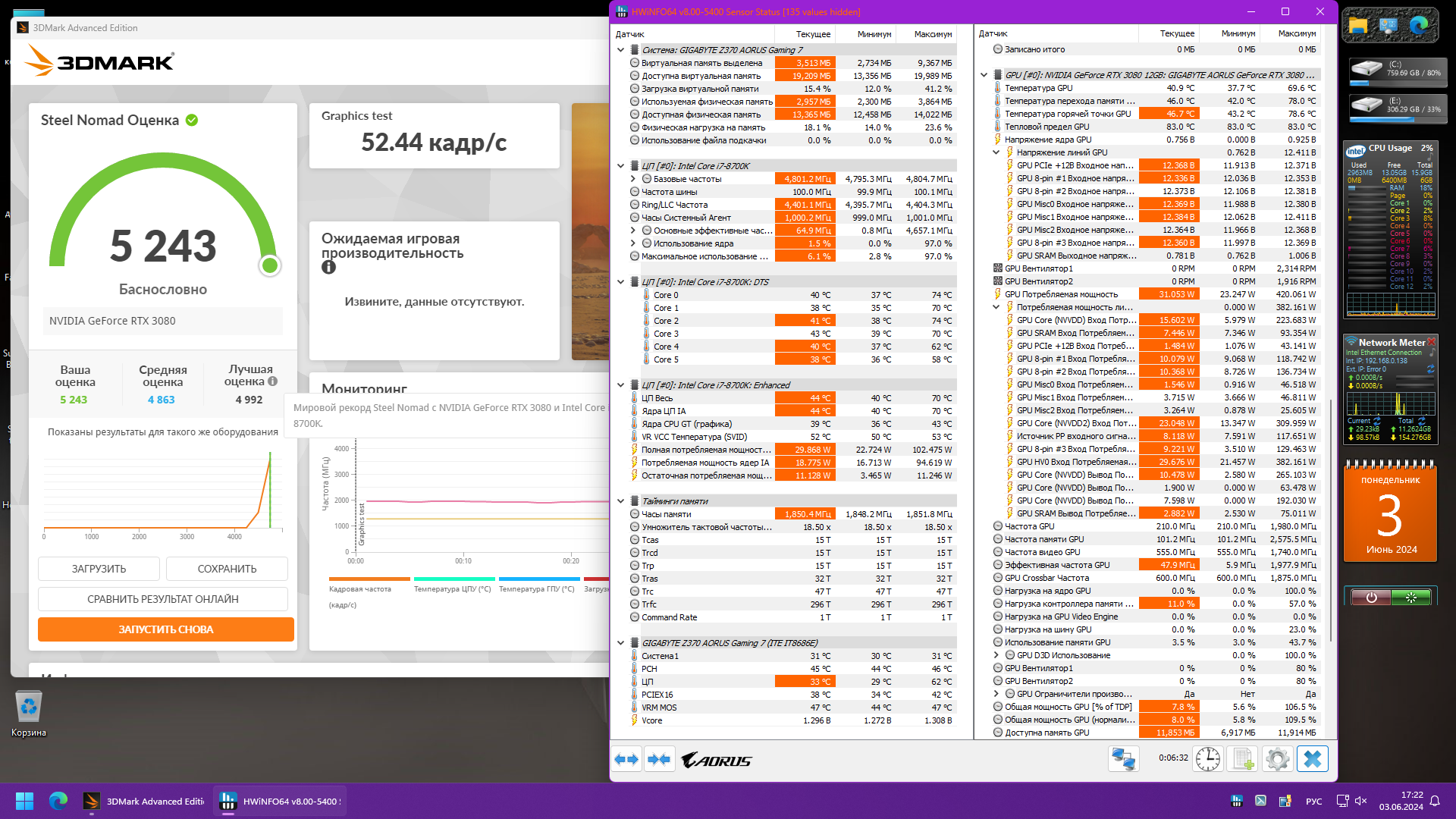This screenshot has height=819, width=1456.
Task: Click the info icon under Ожидаемая игровая производительность
Action: coord(328,267)
